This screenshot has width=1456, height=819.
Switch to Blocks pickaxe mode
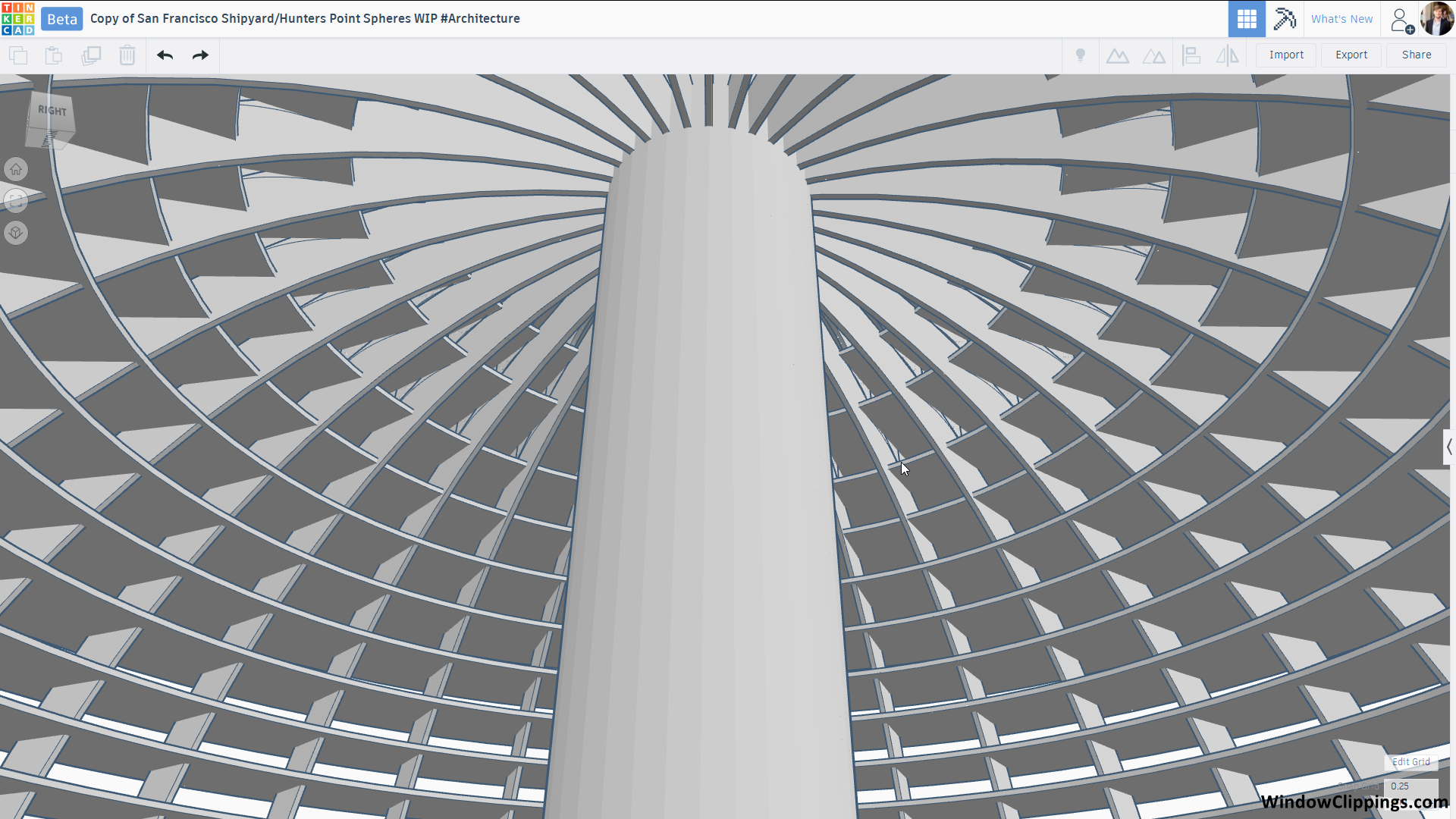pyautogui.click(x=1285, y=19)
